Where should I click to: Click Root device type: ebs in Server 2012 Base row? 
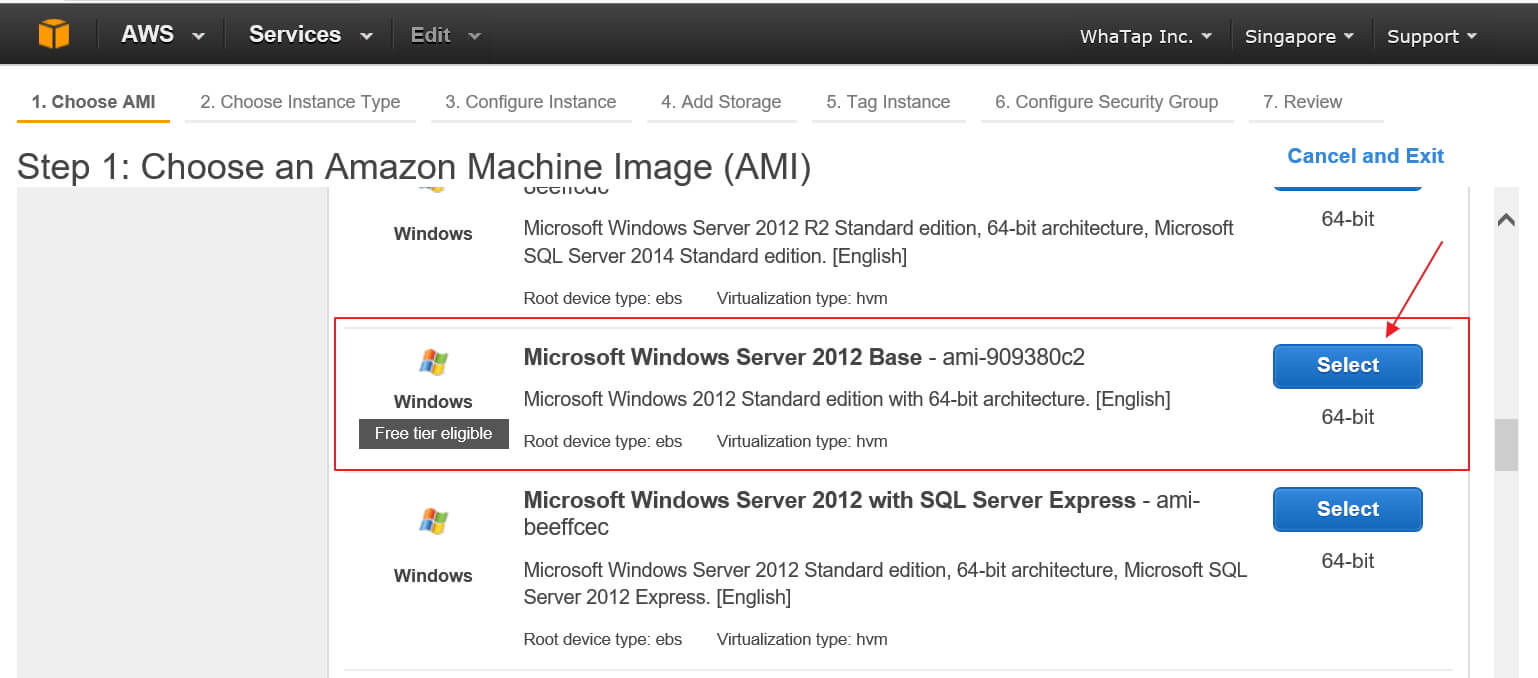(x=603, y=441)
